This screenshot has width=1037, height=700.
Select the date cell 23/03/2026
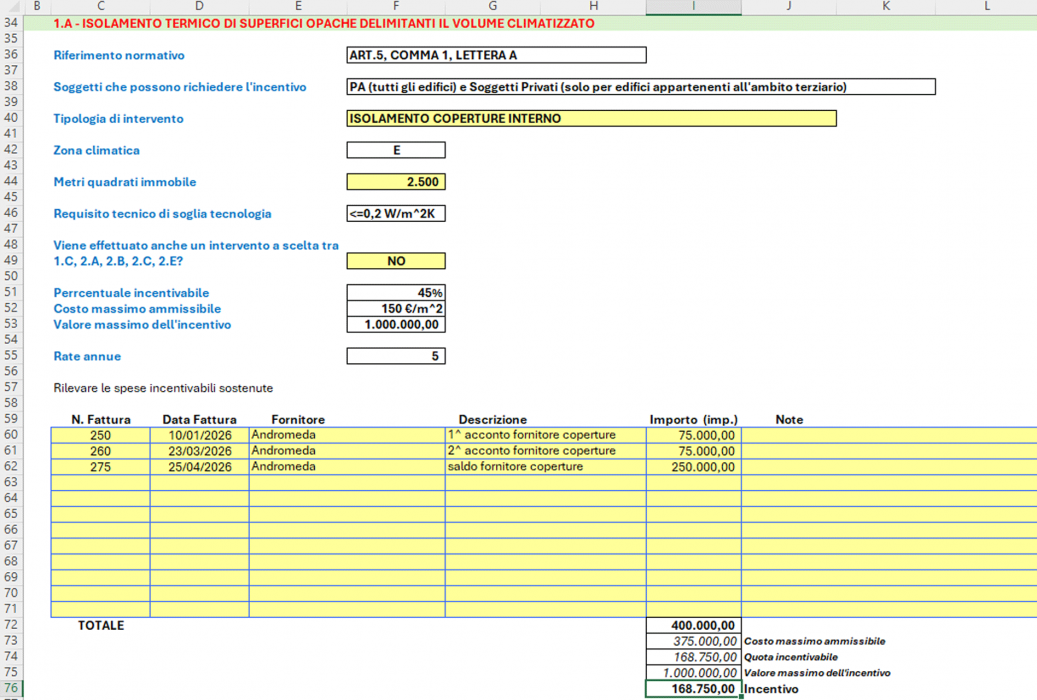click(200, 451)
